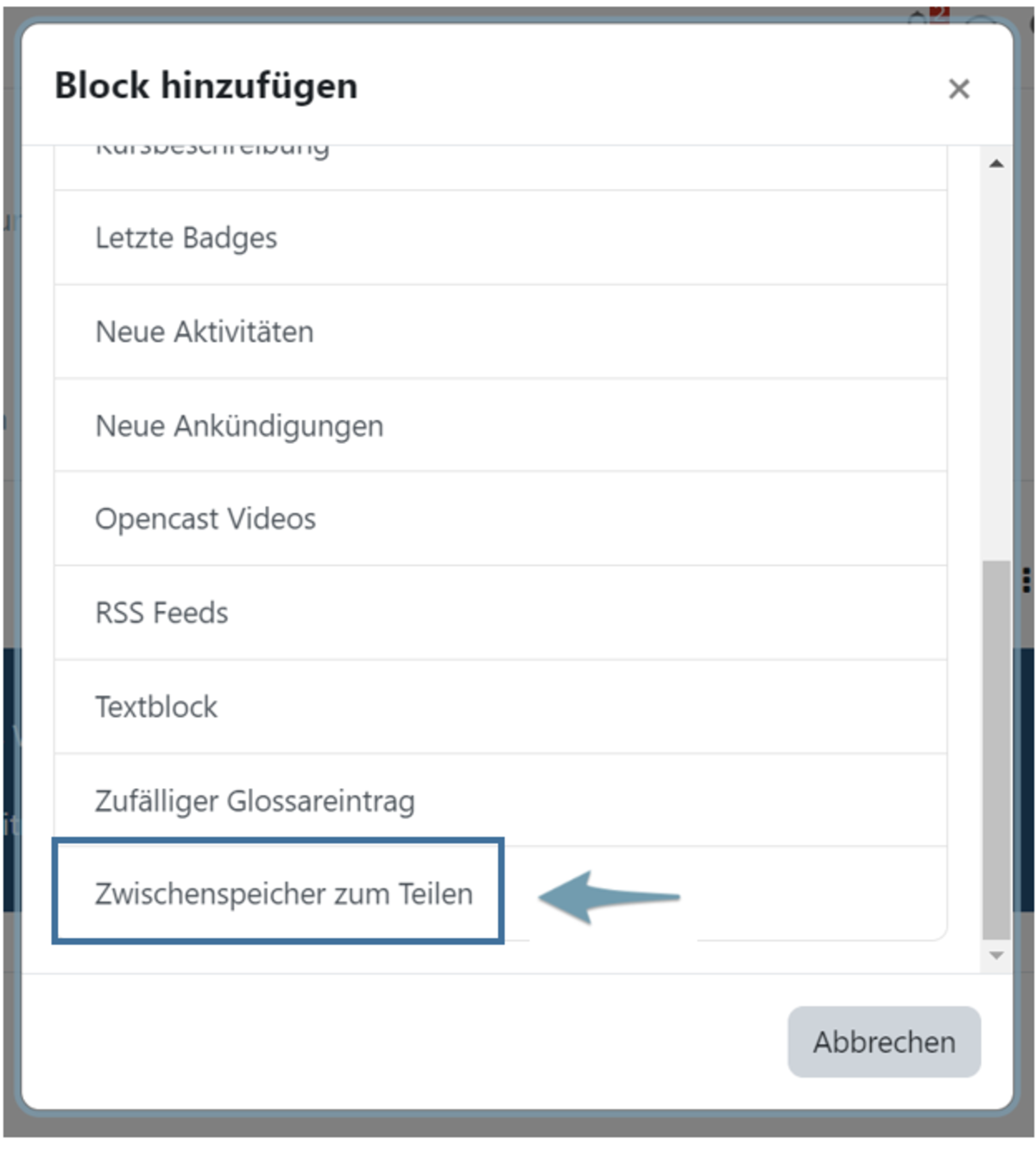Open the three-dot menu behind the dialog

coord(1027,580)
